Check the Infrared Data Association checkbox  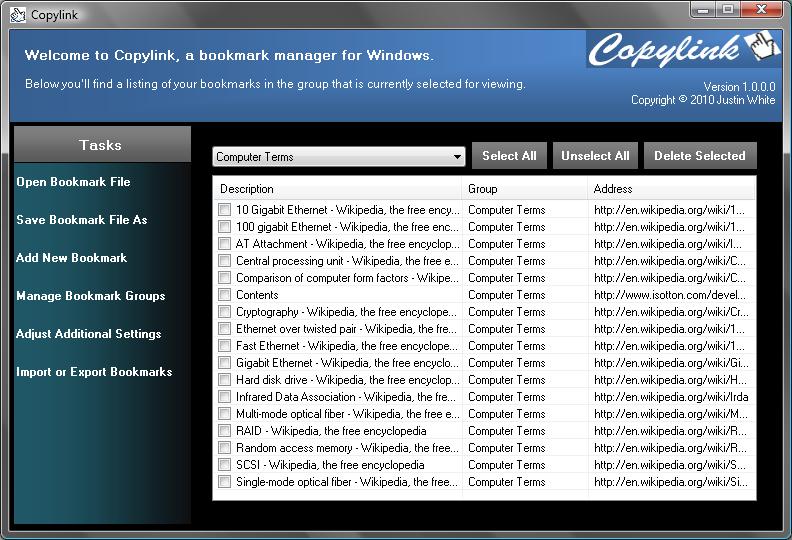pyautogui.click(x=224, y=397)
